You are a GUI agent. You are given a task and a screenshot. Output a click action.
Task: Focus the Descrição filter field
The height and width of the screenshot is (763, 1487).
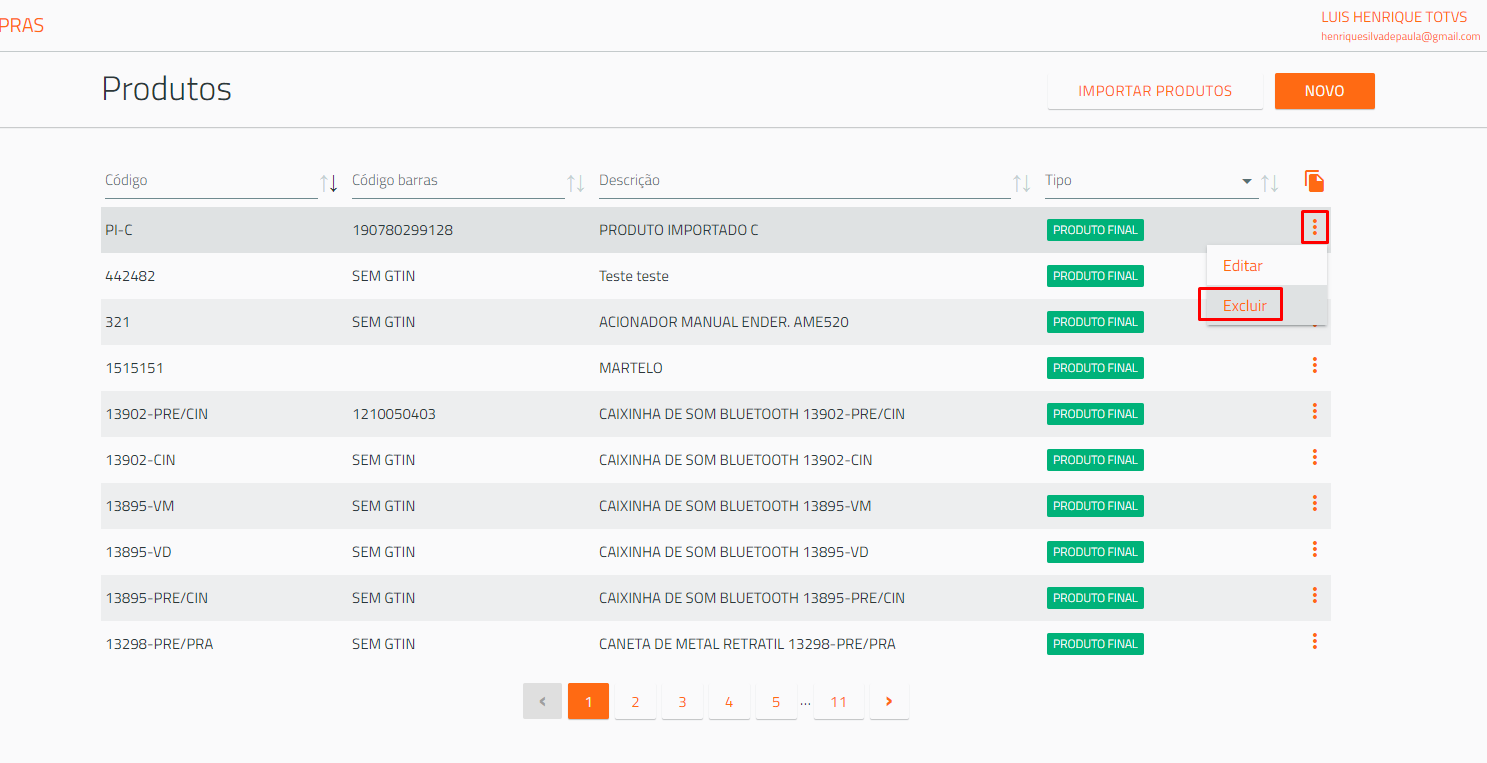point(805,182)
